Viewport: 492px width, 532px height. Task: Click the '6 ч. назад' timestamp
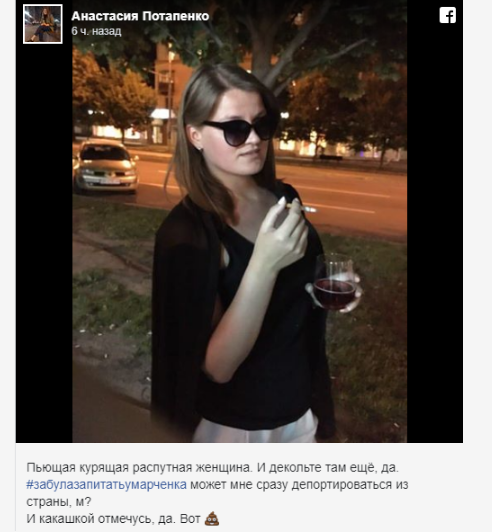pyautogui.click(x=96, y=31)
